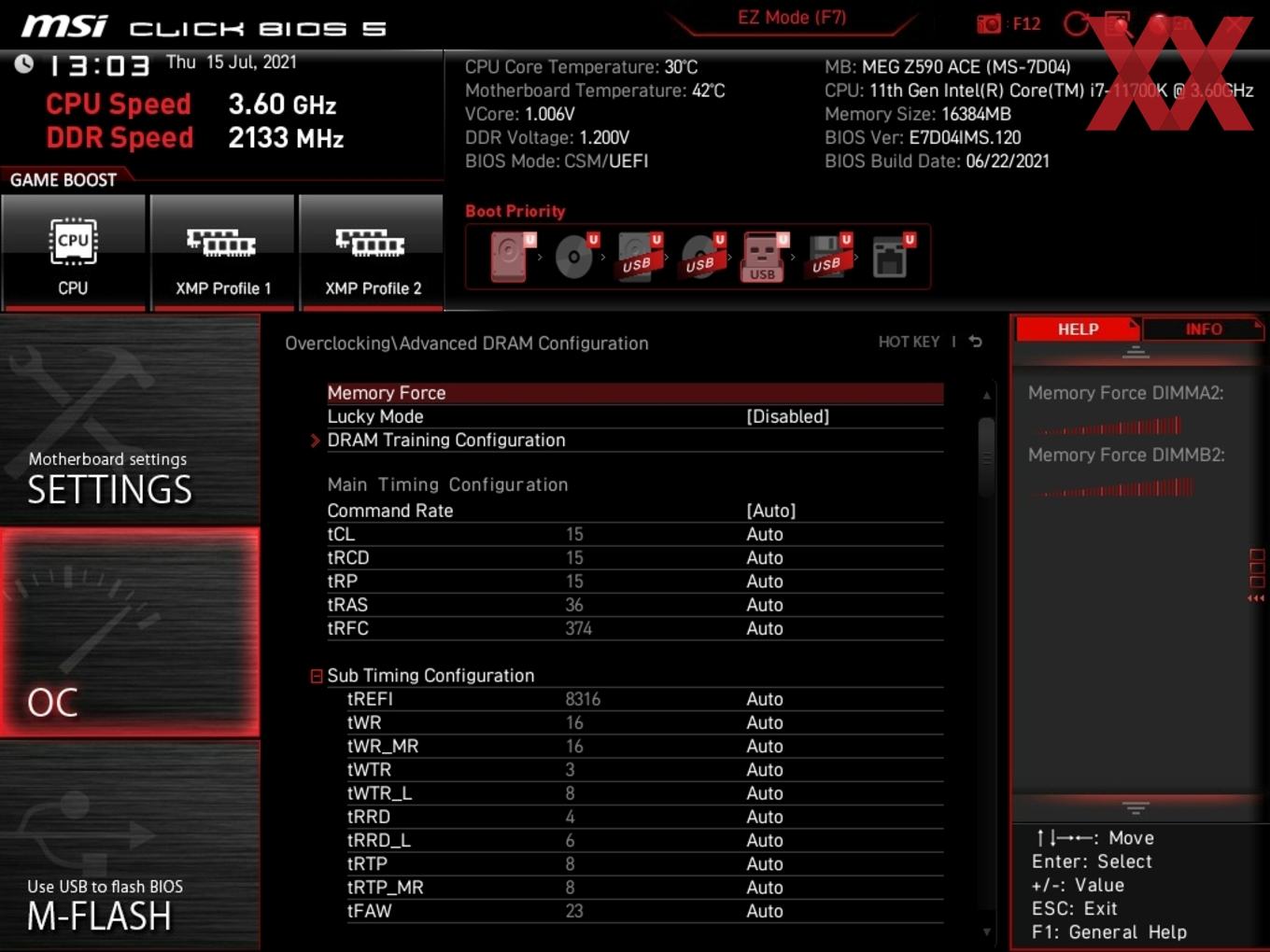Go back using the return arrow icon
This screenshot has height=952, width=1270.
975,342
